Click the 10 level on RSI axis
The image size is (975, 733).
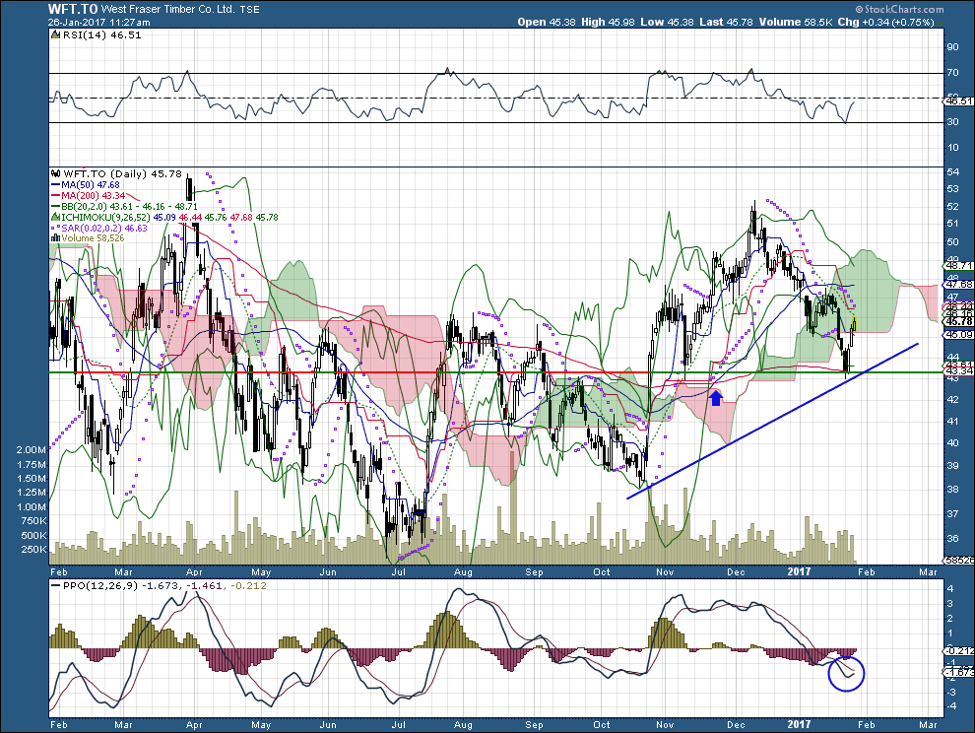pos(952,148)
